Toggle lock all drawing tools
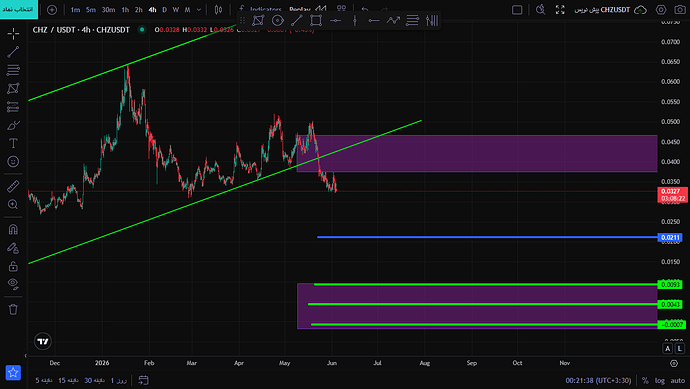This screenshot has height=389, width=690. [13, 266]
